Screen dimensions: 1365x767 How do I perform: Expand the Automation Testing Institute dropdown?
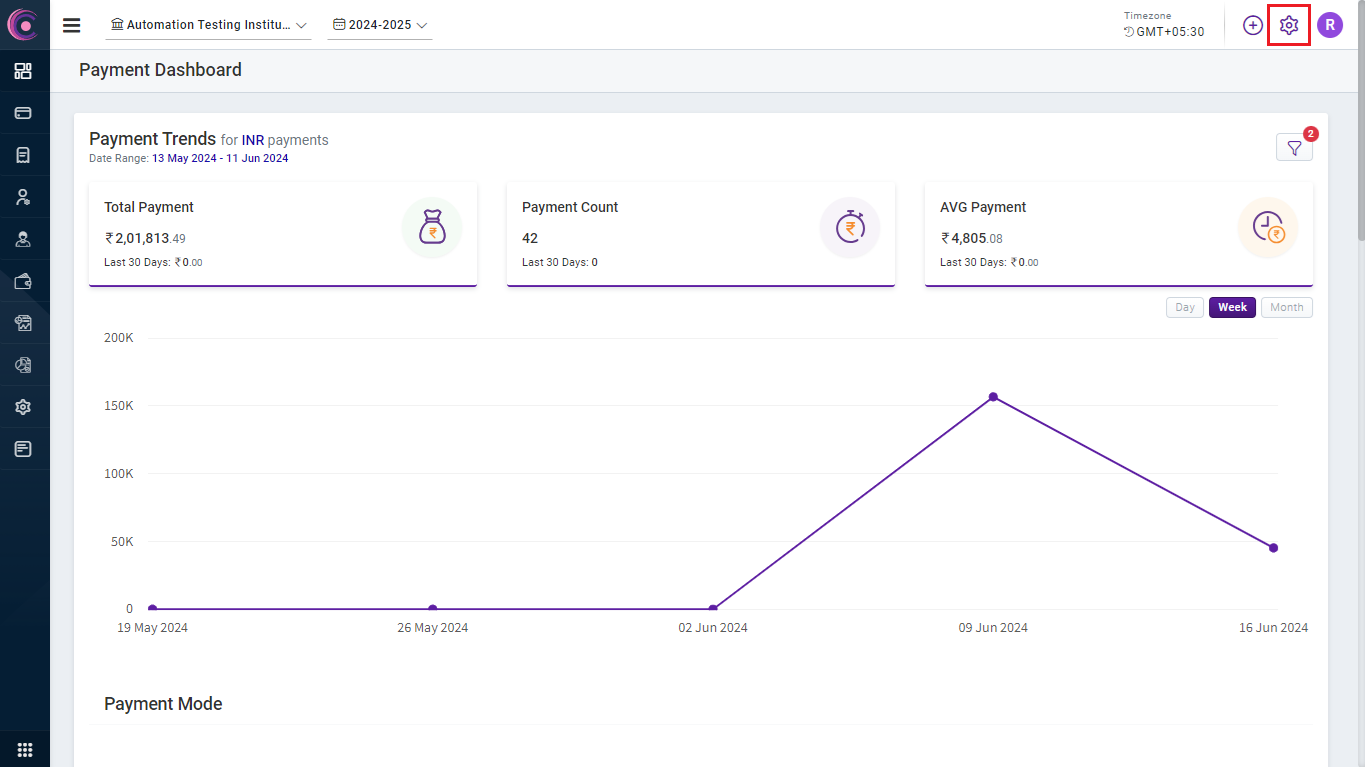208,25
